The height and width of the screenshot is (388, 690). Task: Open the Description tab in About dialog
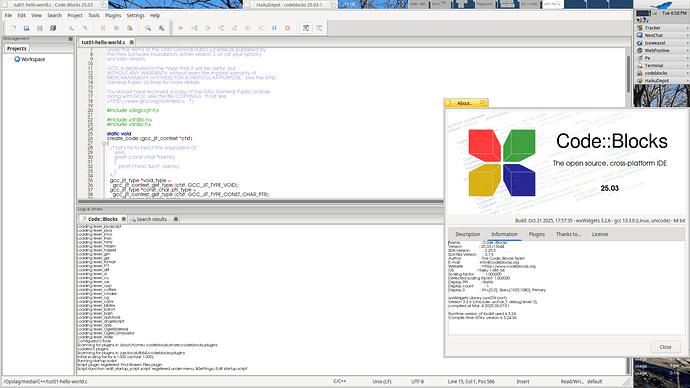467,234
